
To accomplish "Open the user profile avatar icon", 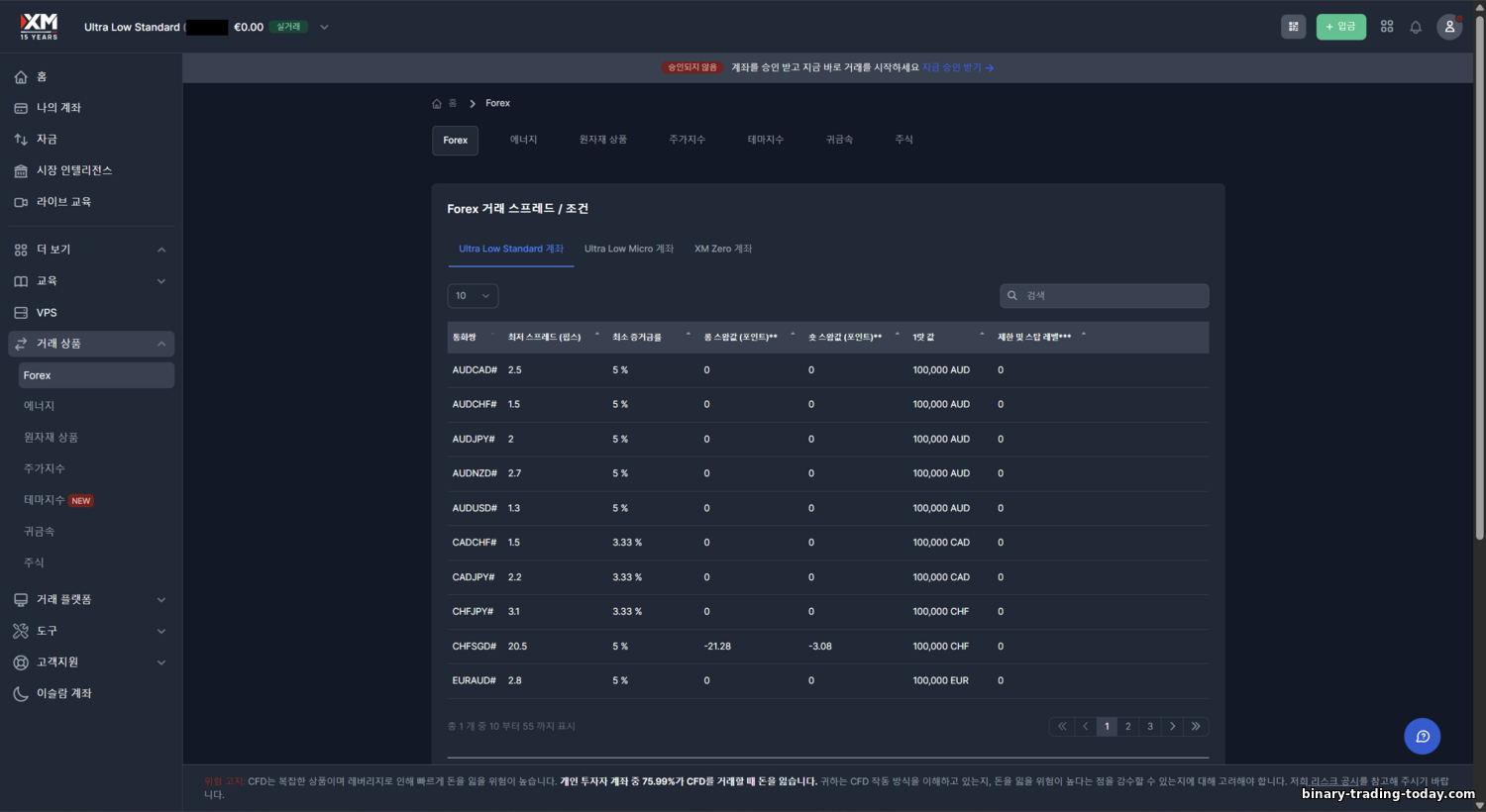I will tap(1449, 27).
